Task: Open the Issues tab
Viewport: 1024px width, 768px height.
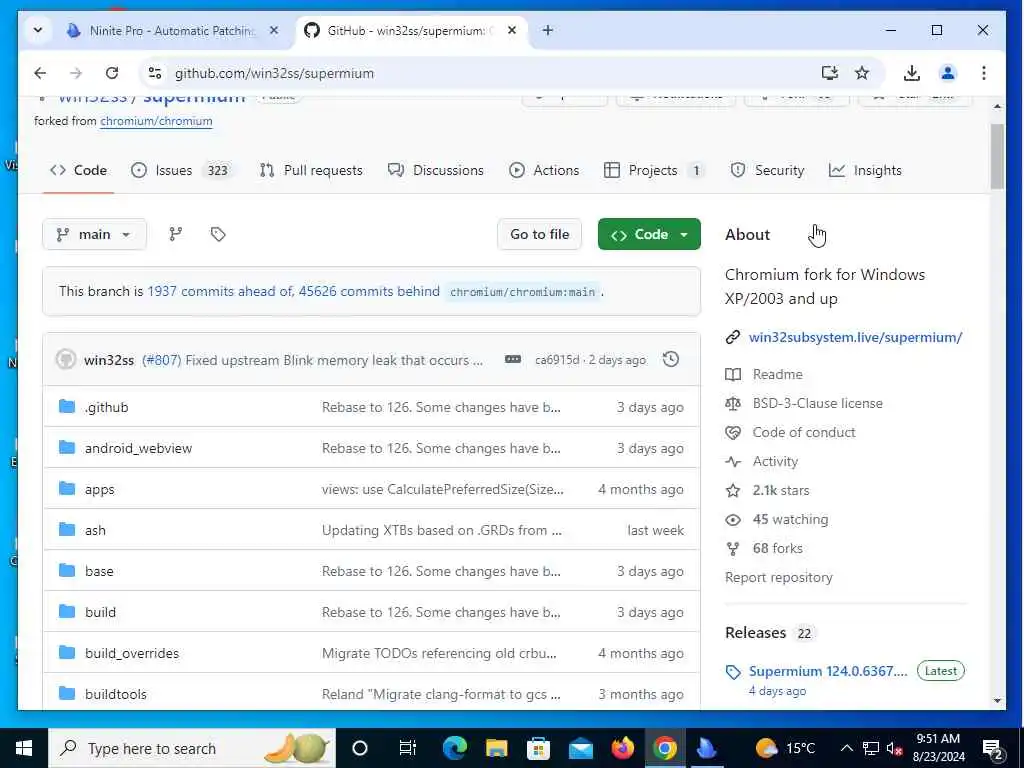Action: [x=182, y=170]
